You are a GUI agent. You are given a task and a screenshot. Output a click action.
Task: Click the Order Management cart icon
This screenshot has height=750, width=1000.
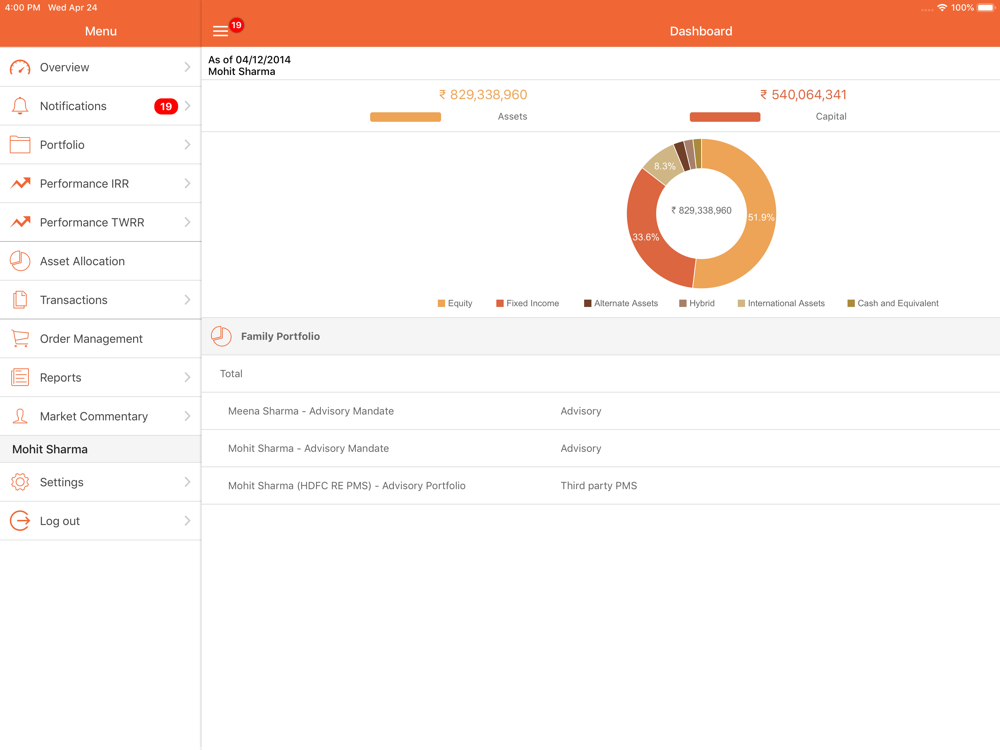(x=20, y=339)
